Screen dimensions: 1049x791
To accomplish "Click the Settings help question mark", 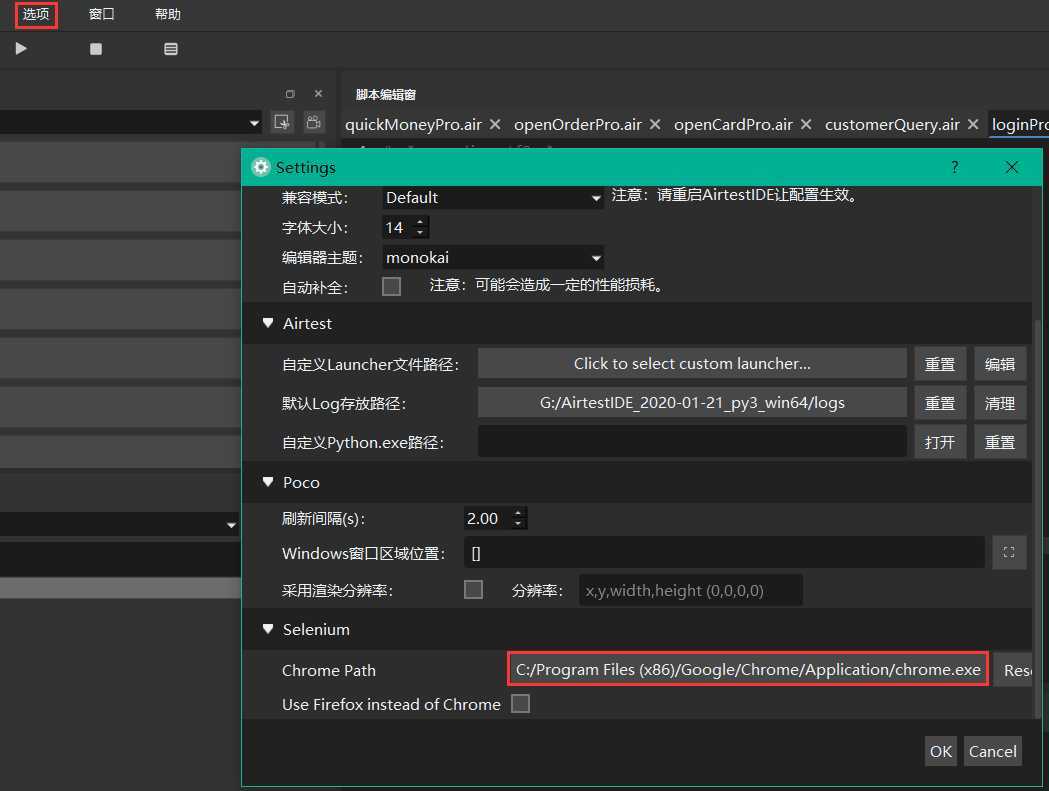I will click(955, 167).
